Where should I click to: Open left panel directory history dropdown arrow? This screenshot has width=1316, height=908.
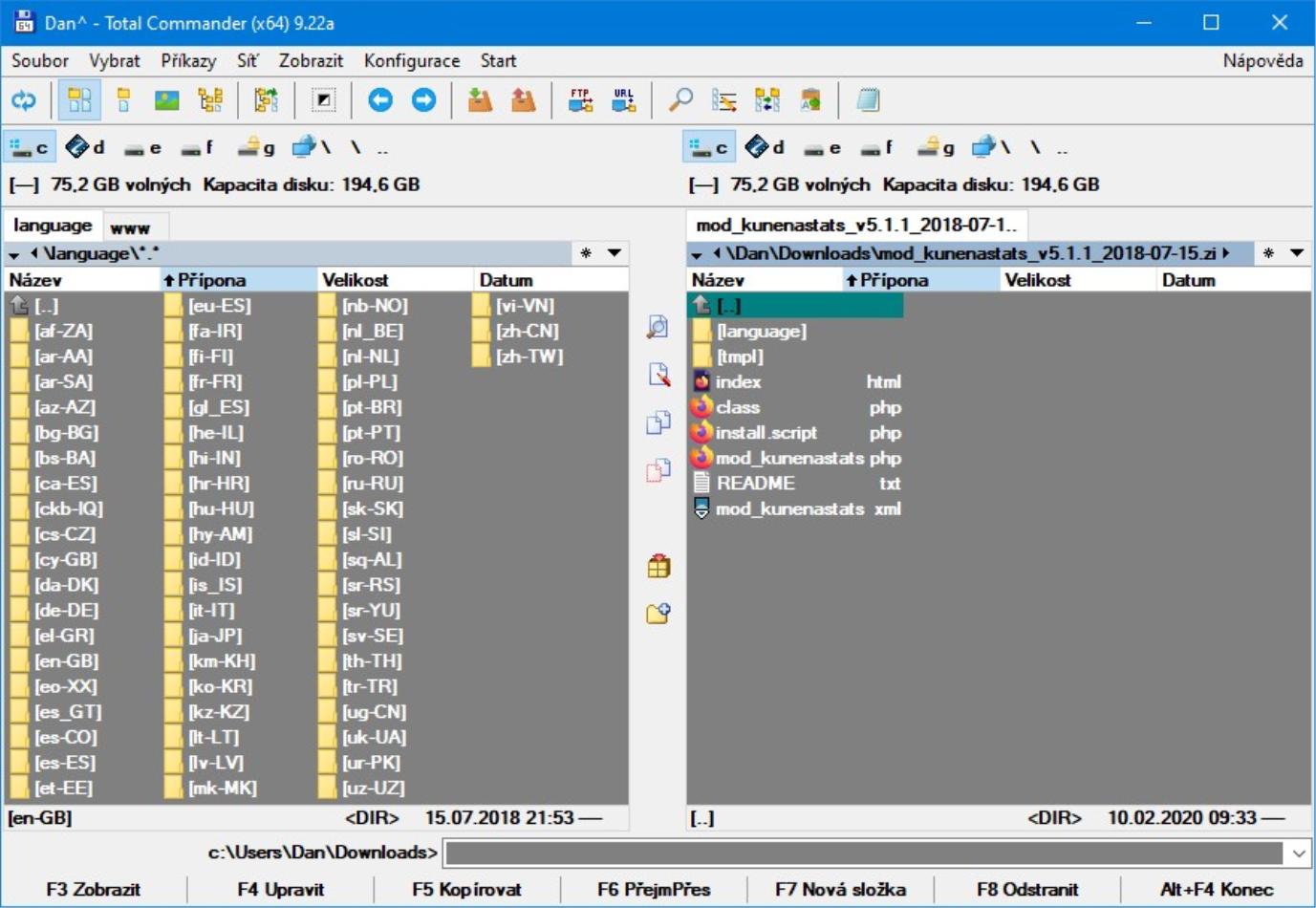pos(615,253)
